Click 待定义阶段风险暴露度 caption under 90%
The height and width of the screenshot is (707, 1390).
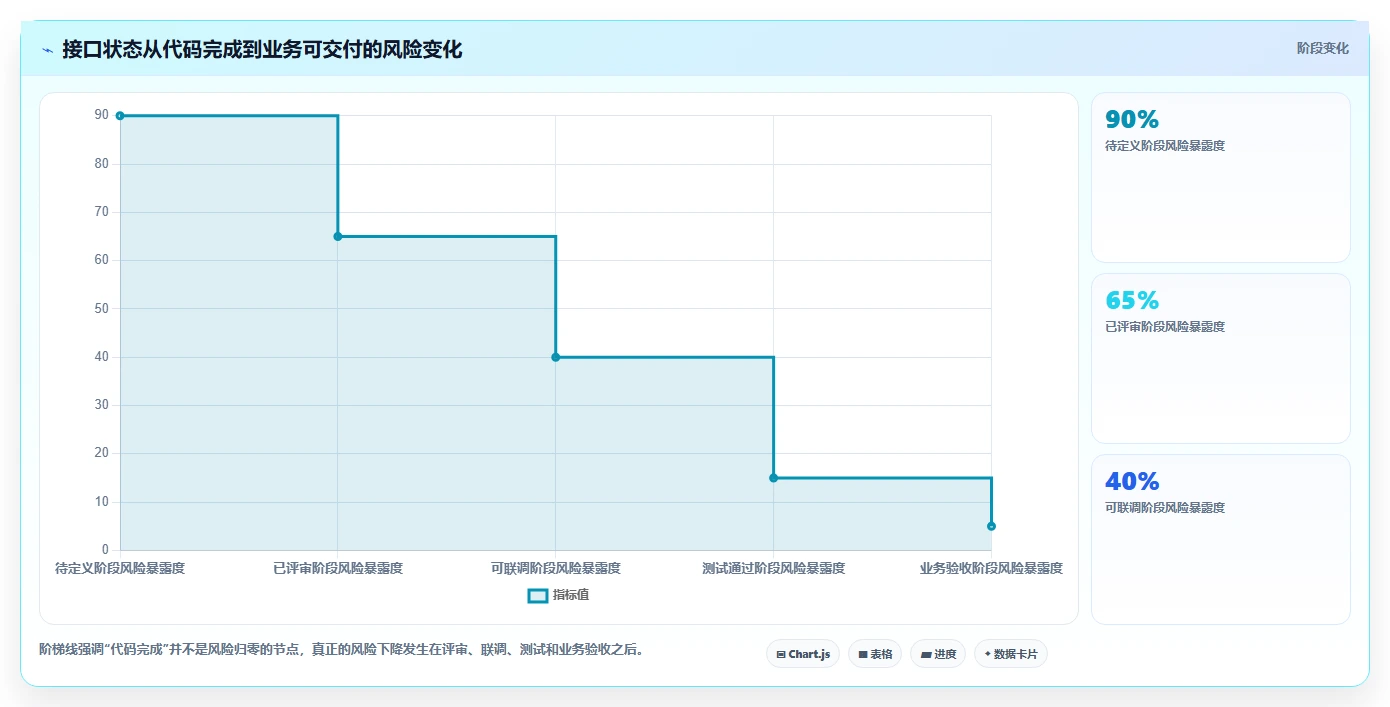pos(1165,146)
